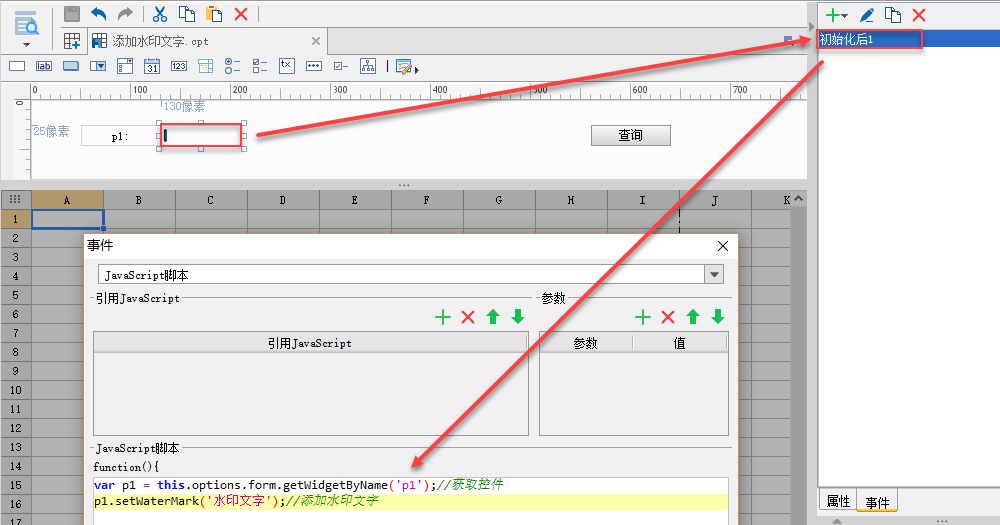Cut the selection with the scissors icon
Screen dimensions: 1000x525
click(159, 13)
